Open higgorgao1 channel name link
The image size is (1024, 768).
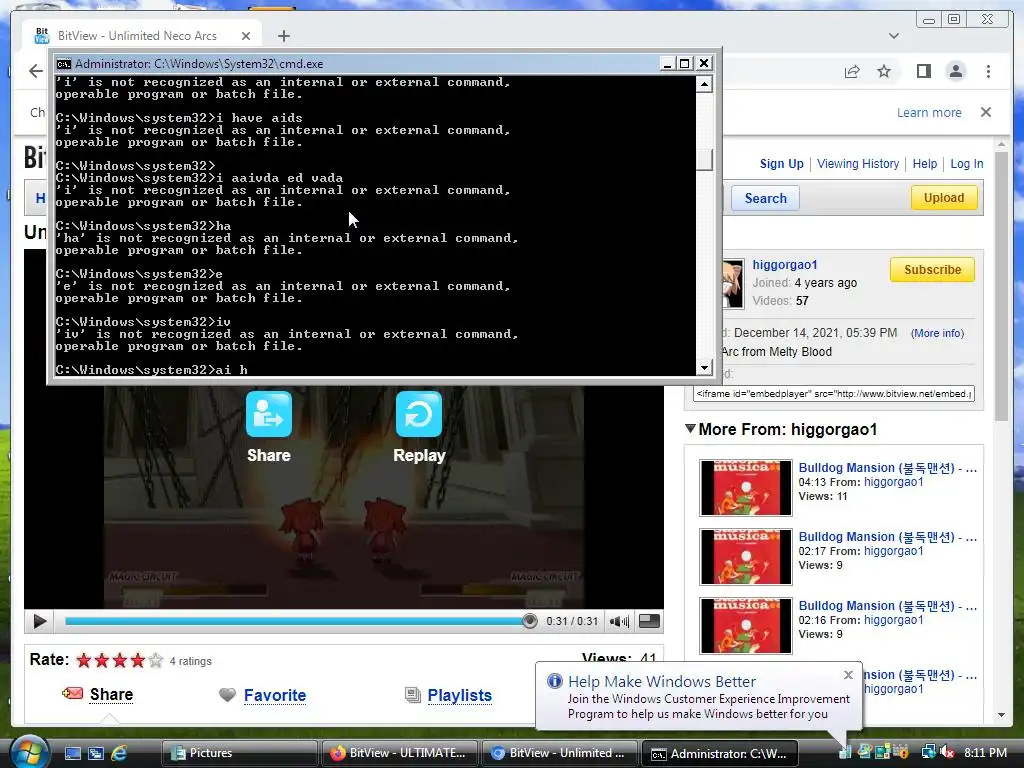(x=784, y=264)
